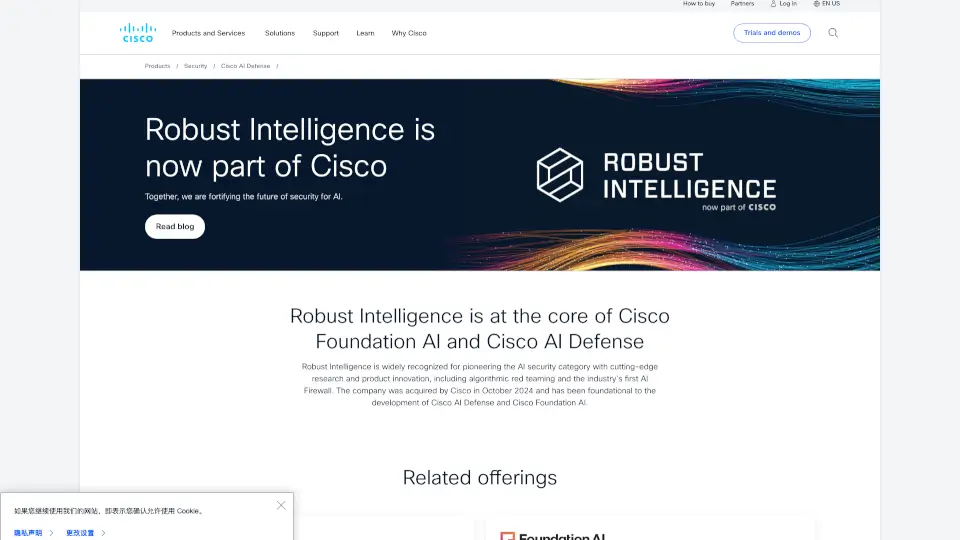Click 'Together, we are fortifying' tagline text
Screen dimensions: 960x540
[x=244, y=197]
